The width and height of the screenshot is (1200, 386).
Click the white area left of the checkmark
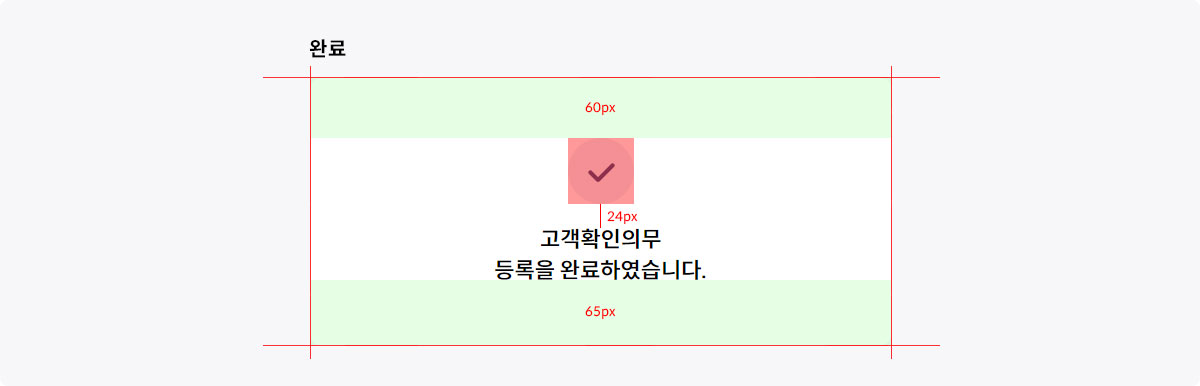(440, 171)
